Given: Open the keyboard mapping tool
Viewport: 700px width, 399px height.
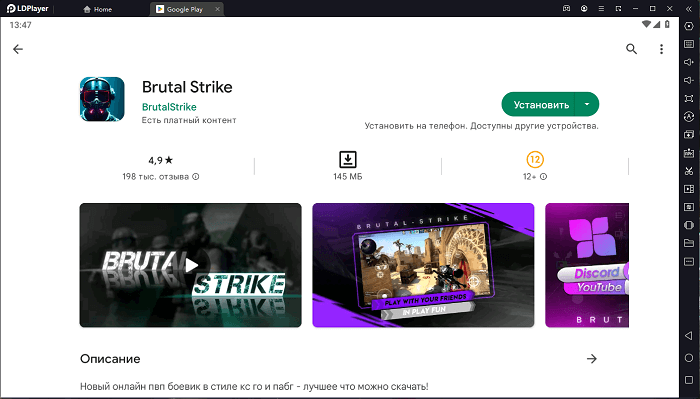Looking at the screenshot, I should point(689,44).
